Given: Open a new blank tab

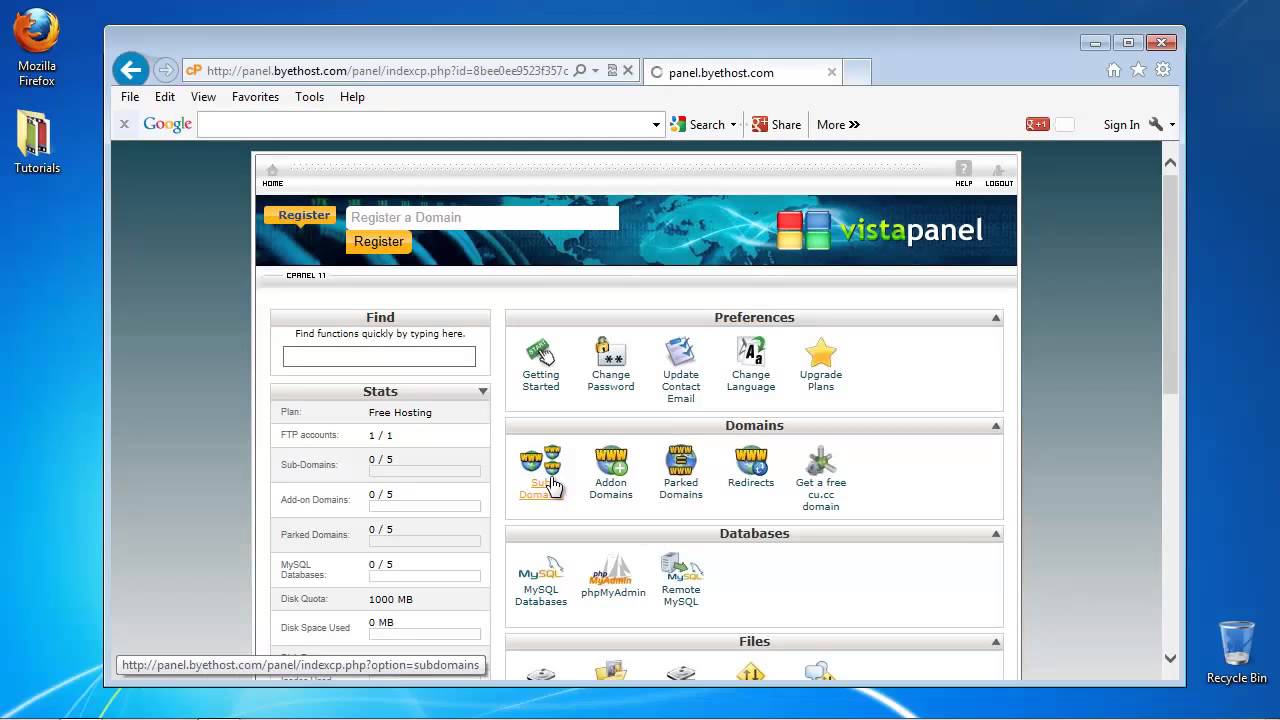Looking at the screenshot, I should coord(857,72).
